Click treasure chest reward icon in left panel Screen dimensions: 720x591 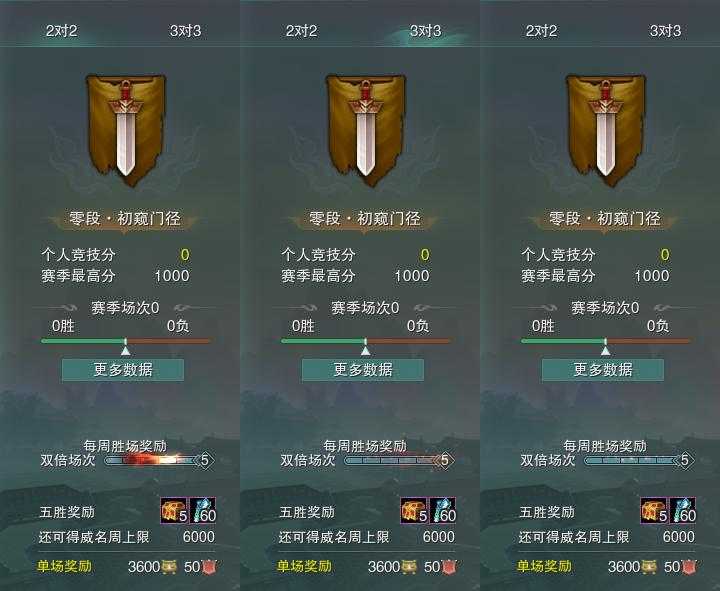[x=174, y=510]
